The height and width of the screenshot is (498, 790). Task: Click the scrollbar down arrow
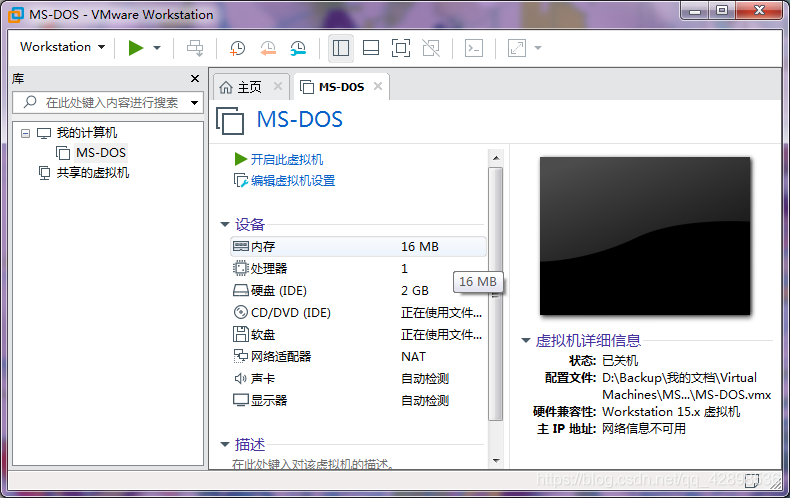pyautogui.click(x=496, y=461)
